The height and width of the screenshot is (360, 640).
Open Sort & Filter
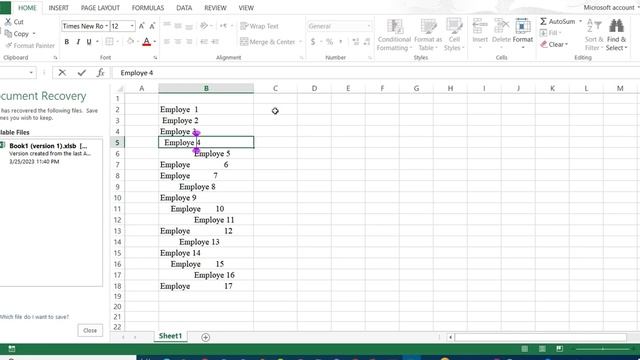pyautogui.click(x=594, y=35)
